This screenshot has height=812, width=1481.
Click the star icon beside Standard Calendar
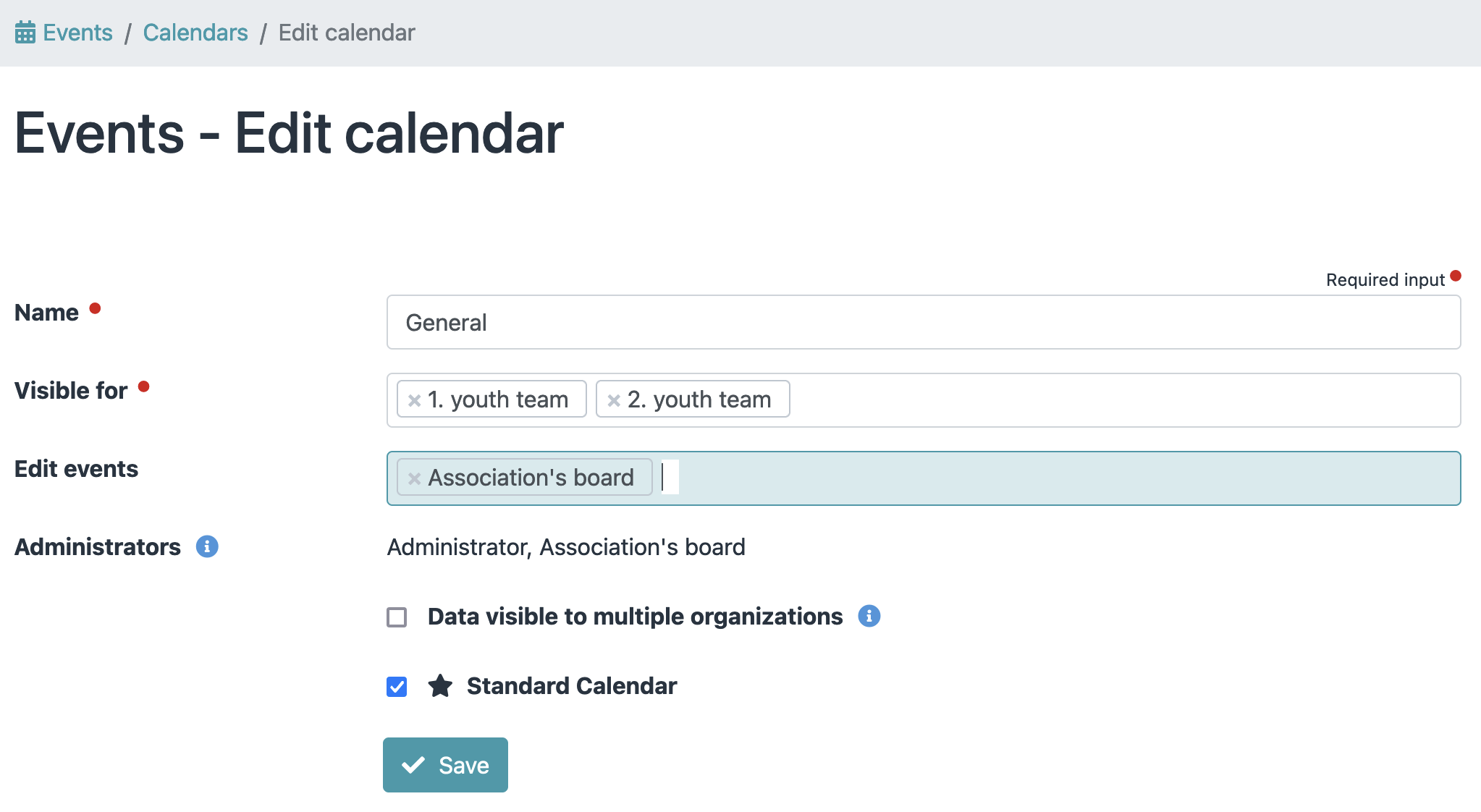point(440,686)
